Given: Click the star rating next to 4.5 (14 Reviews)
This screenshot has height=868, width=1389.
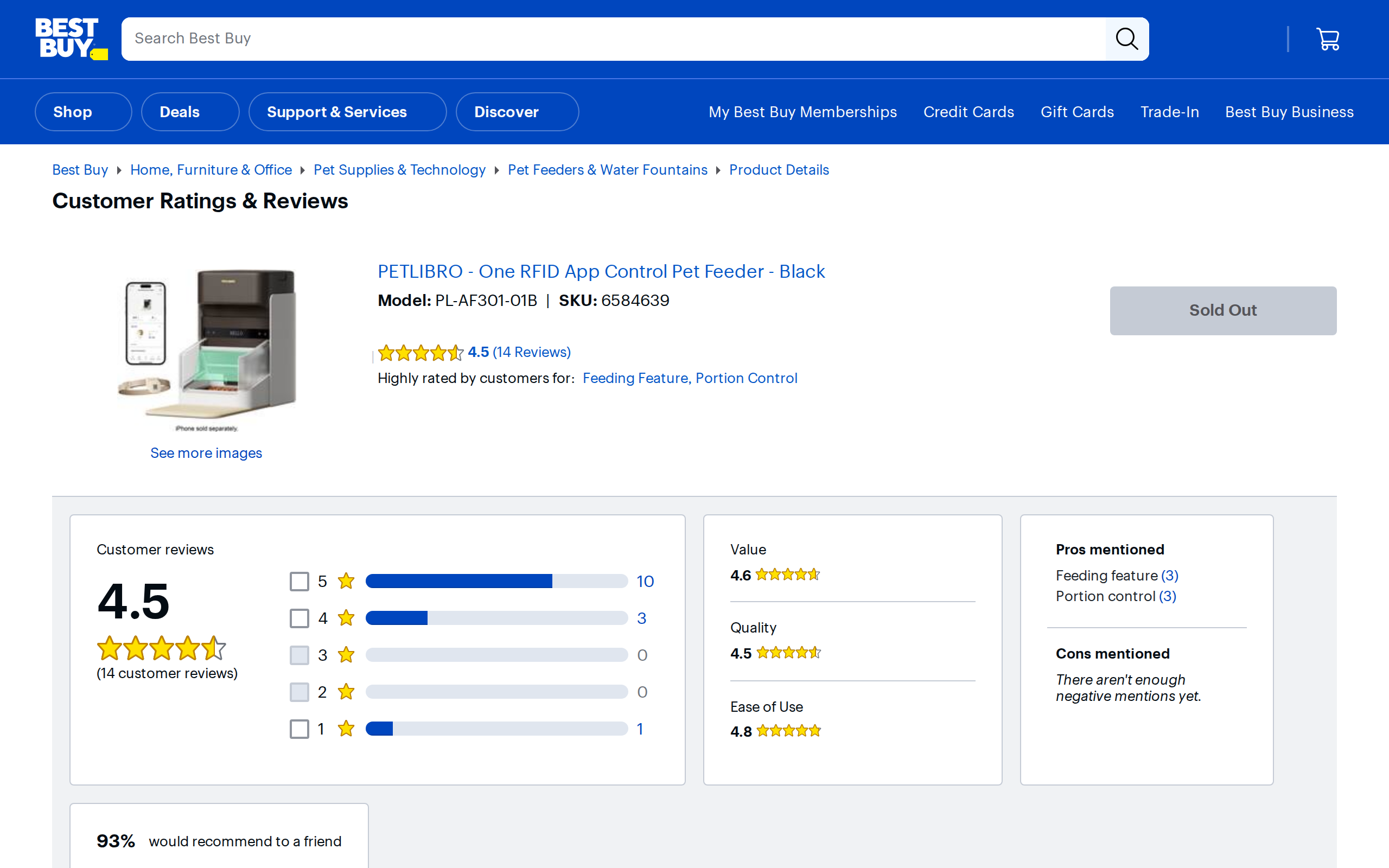Looking at the screenshot, I should click(420, 353).
